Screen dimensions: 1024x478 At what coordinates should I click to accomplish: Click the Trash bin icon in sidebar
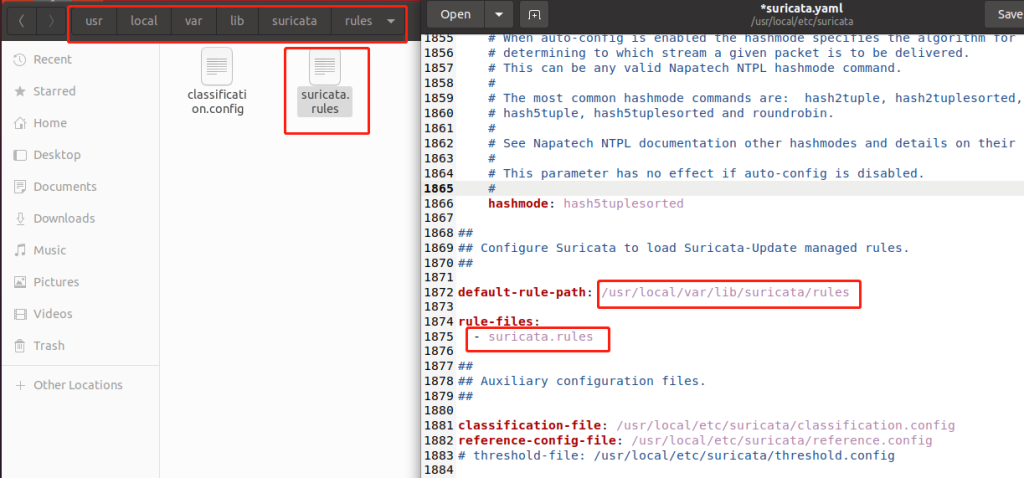click(x=20, y=345)
